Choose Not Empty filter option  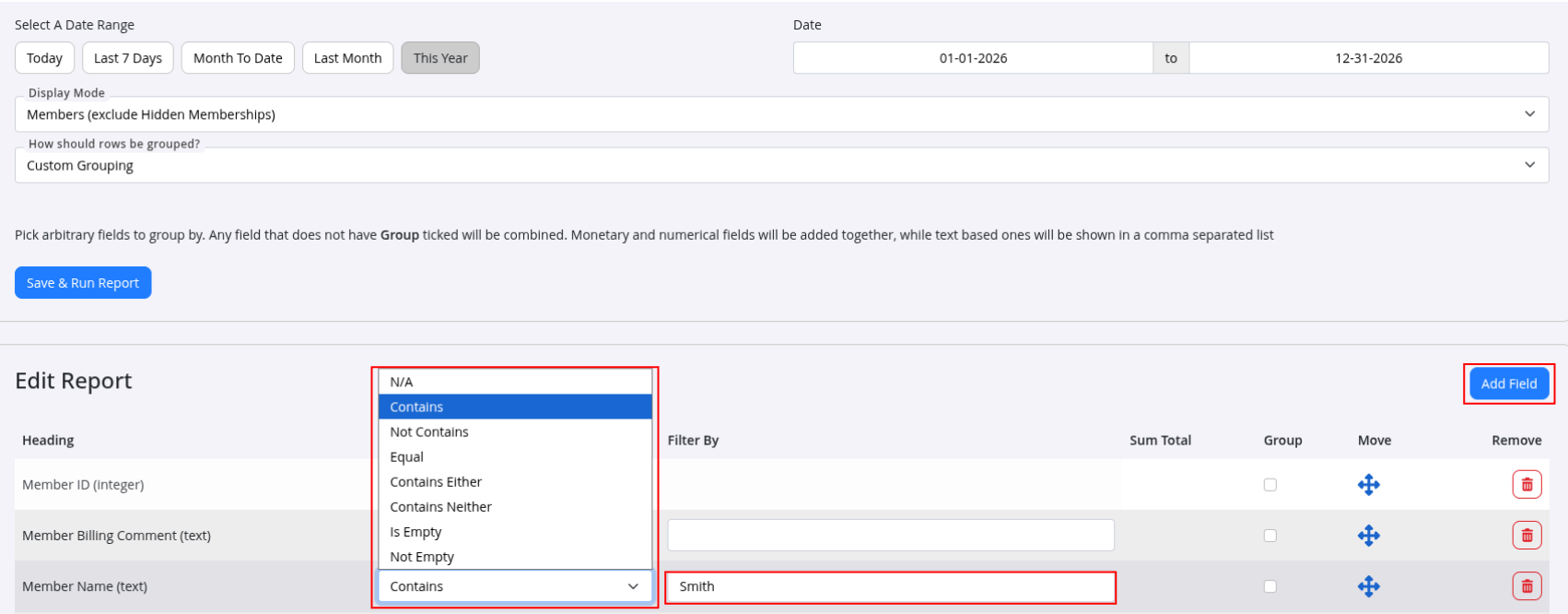point(515,557)
